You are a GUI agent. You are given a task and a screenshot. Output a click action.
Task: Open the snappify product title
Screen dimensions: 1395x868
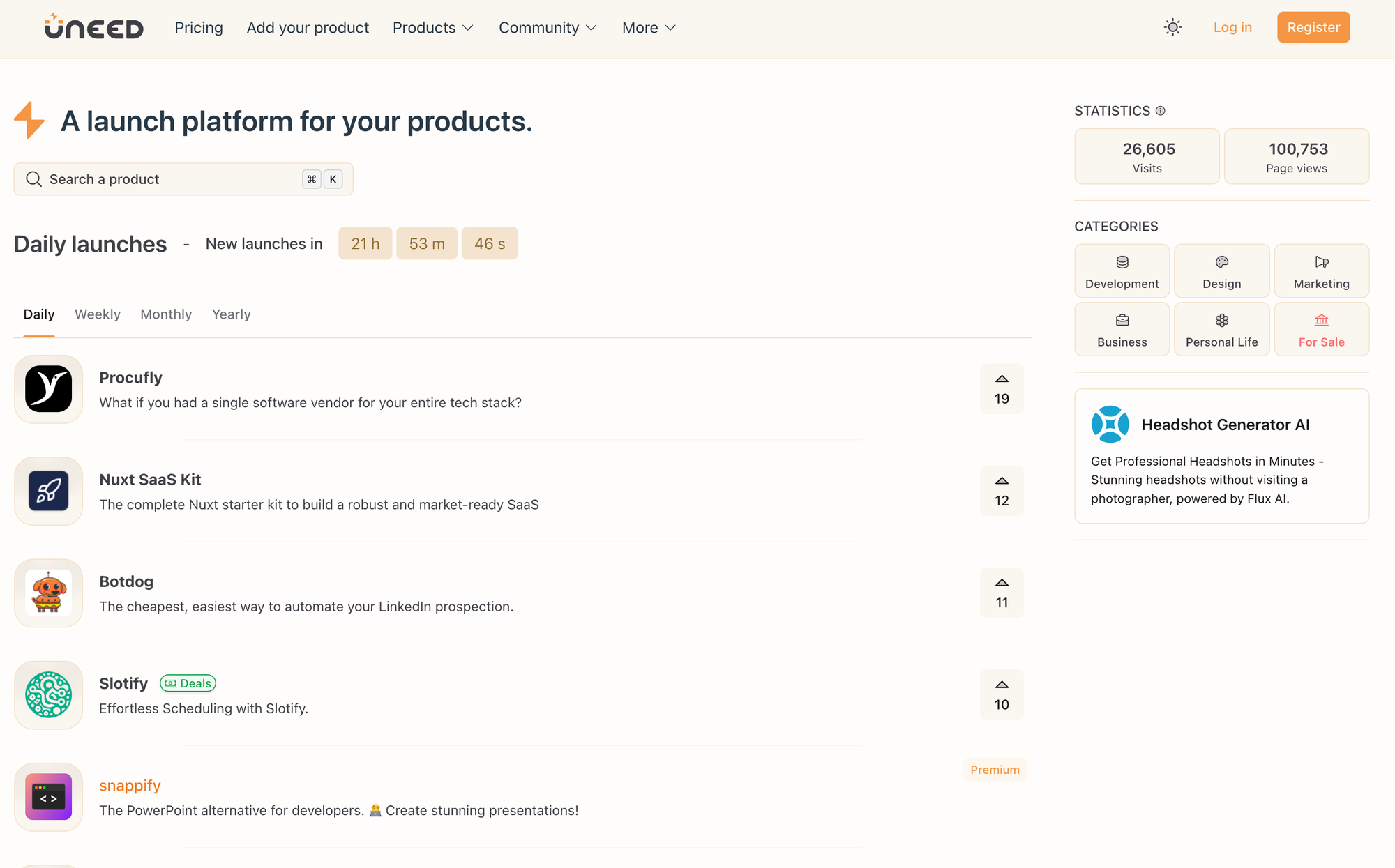tap(130, 786)
